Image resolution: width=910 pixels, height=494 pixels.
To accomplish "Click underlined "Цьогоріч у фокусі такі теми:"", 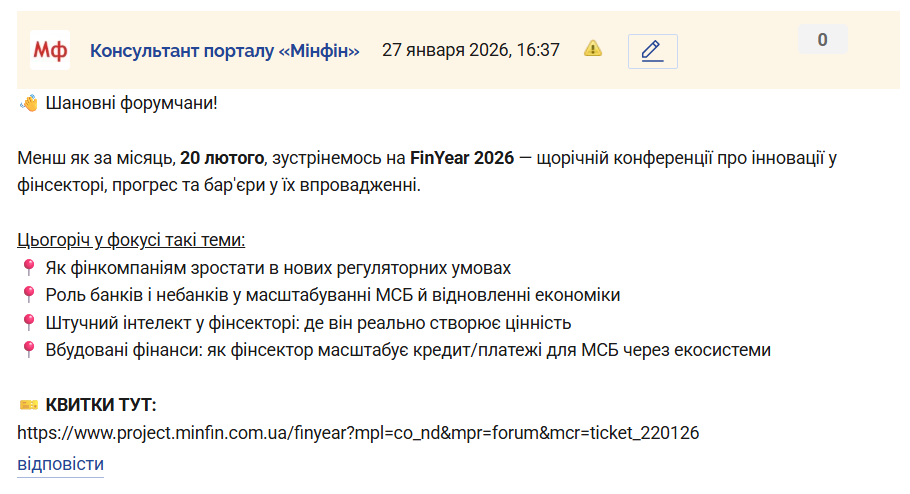I will click(131, 241).
